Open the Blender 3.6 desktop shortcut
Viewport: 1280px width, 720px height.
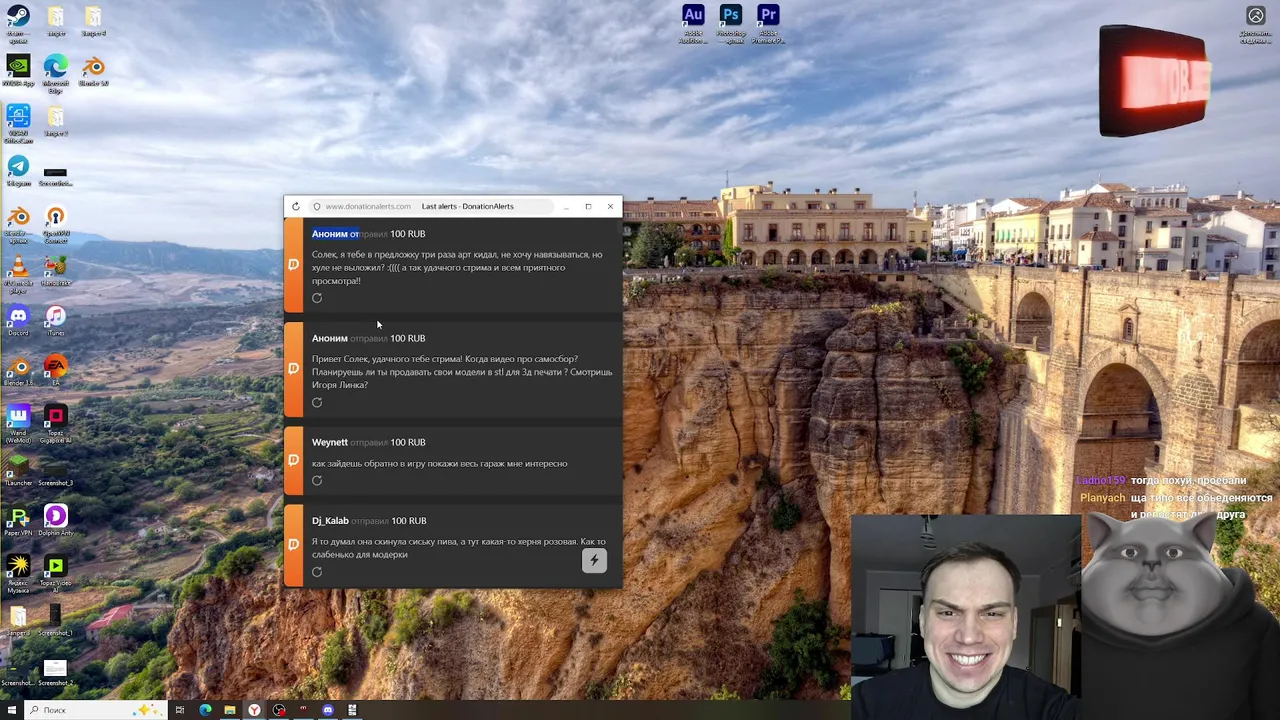coord(18,371)
